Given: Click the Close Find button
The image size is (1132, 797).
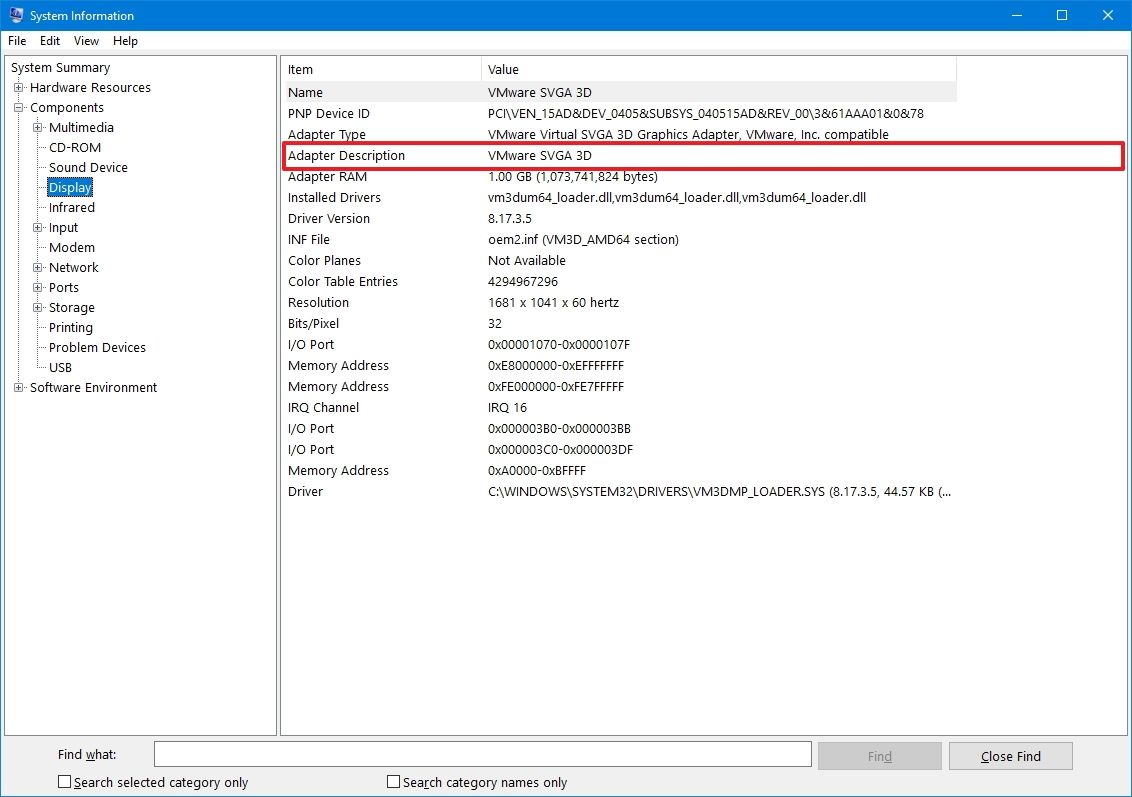Looking at the screenshot, I should [1010, 756].
